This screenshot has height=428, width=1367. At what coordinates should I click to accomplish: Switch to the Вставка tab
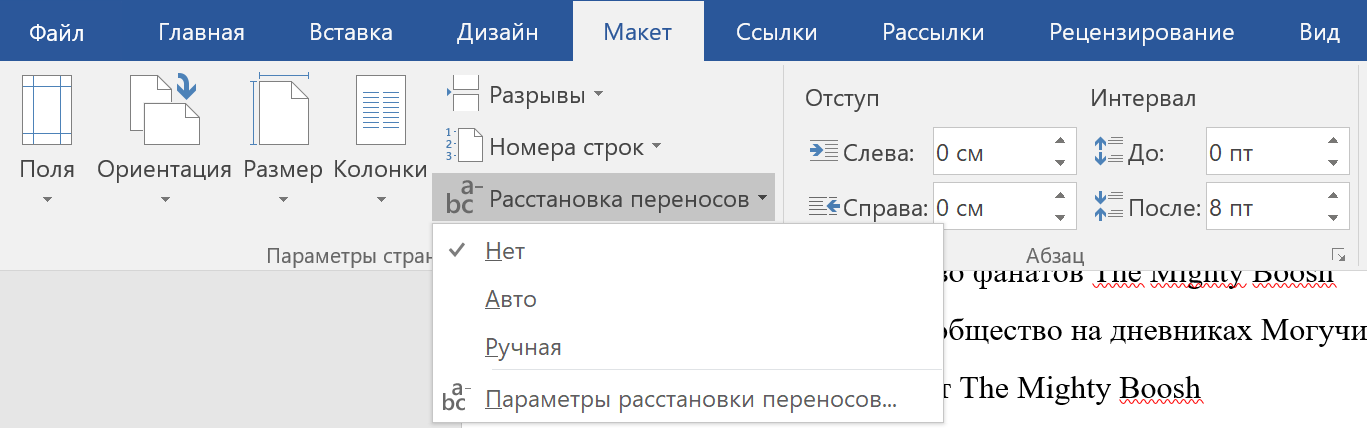(350, 32)
